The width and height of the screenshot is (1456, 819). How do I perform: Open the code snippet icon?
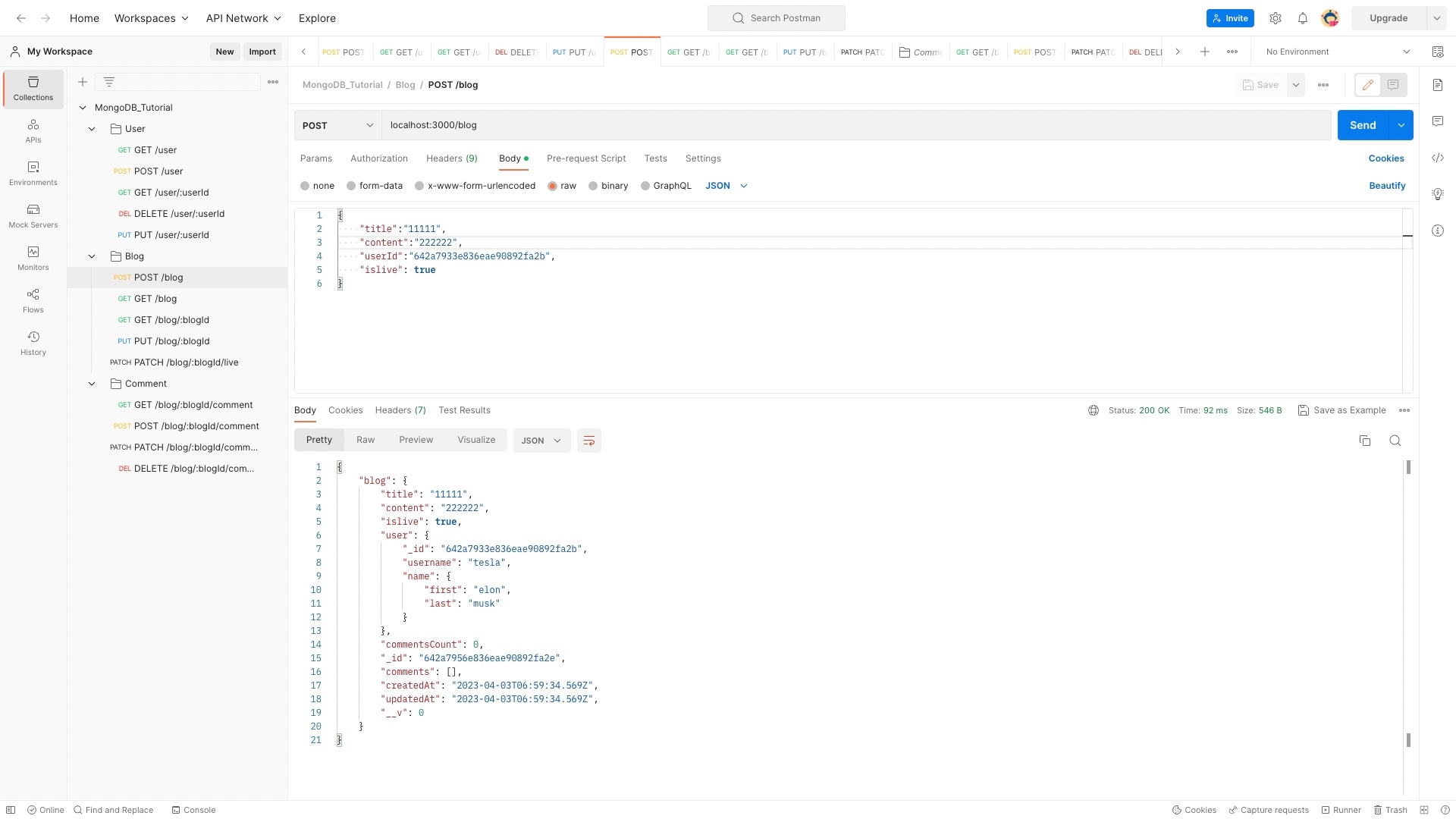click(1438, 158)
